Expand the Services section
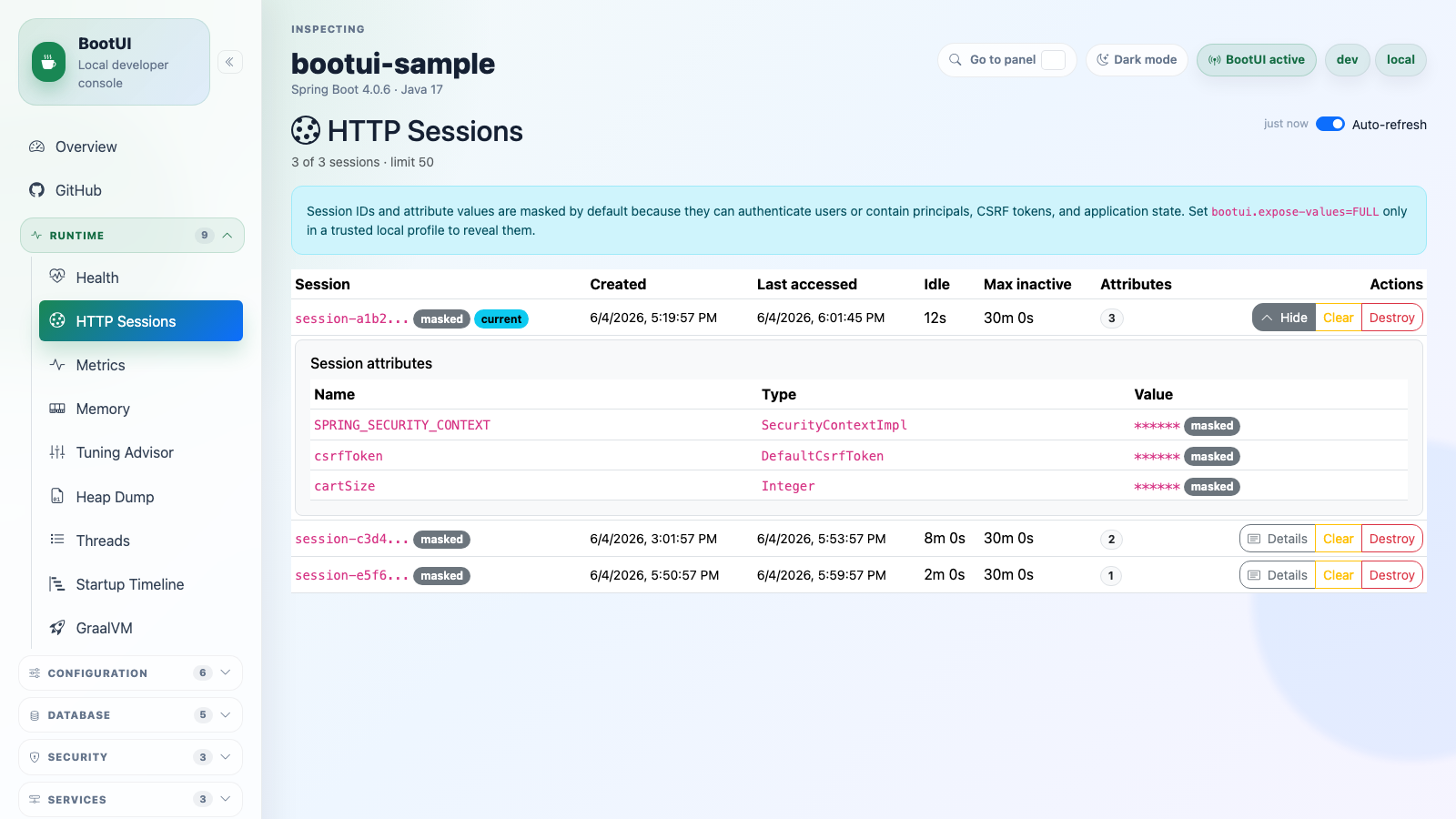This screenshot has width=1456, height=819. (130, 800)
